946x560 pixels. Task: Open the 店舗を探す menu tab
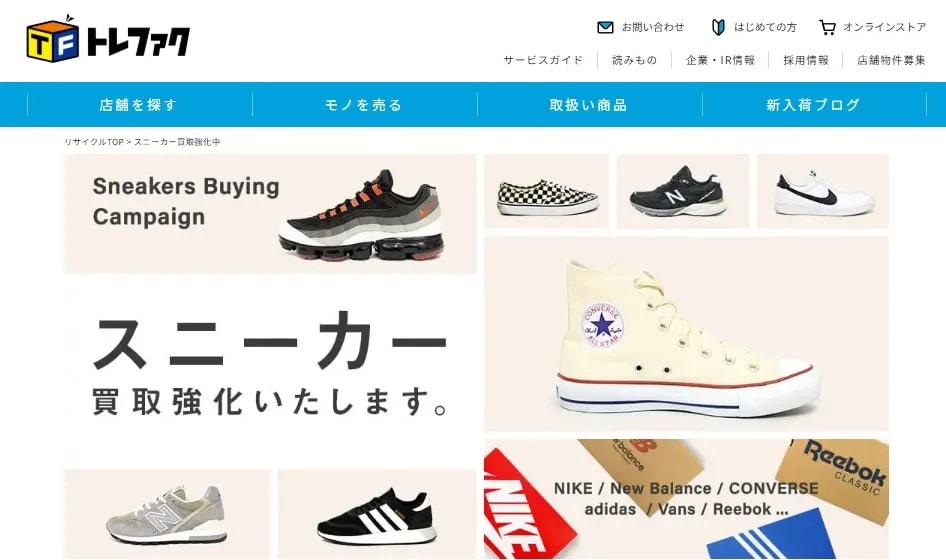tap(139, 105)
